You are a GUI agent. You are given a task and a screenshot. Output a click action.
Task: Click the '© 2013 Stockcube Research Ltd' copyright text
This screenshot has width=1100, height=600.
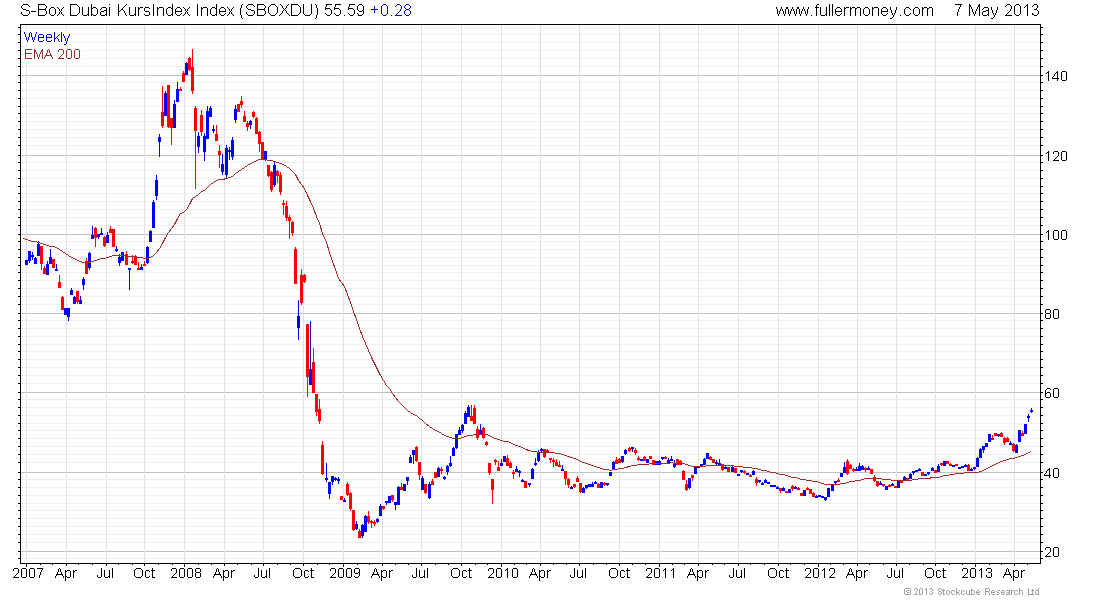pos(972,592)
